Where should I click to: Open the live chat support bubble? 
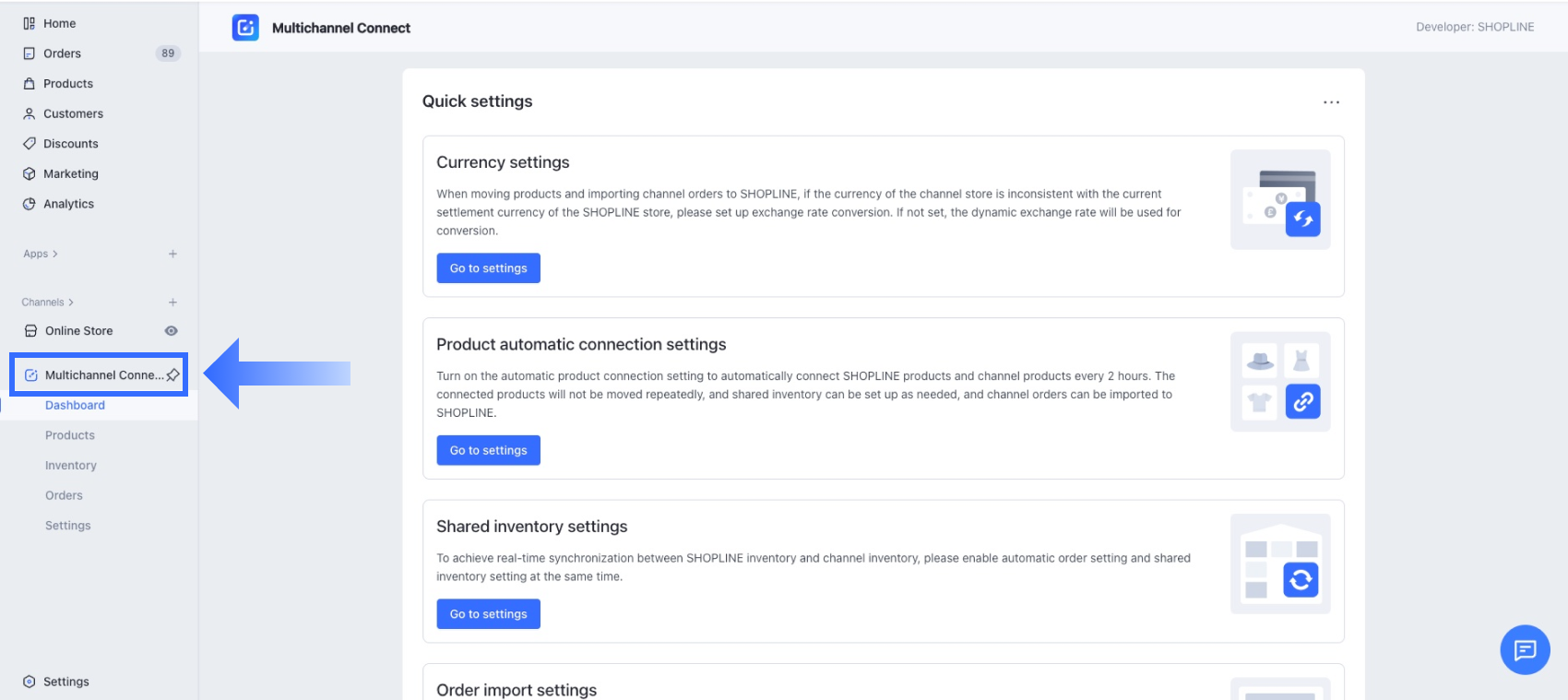(1525, 650)
